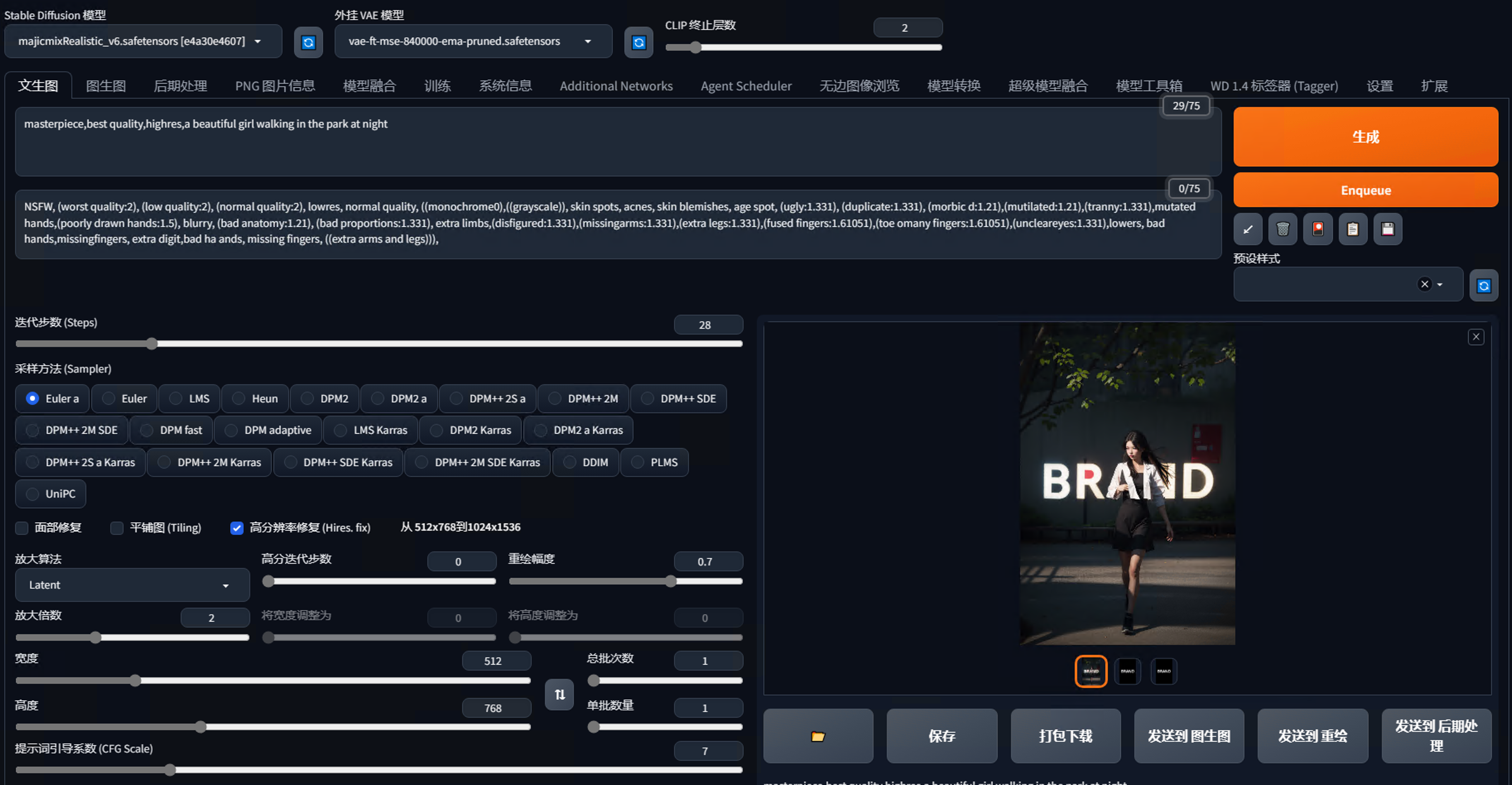1512x785 pixels.
Task: Switch to the WD 1.4 Tagger tab
Action: (1274, 86)
